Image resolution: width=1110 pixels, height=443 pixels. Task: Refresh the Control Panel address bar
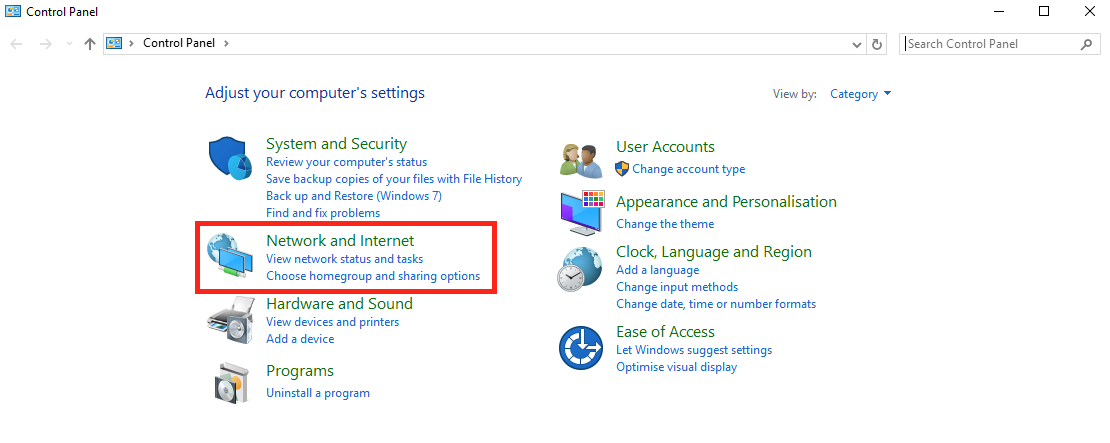tap(876, 44)
